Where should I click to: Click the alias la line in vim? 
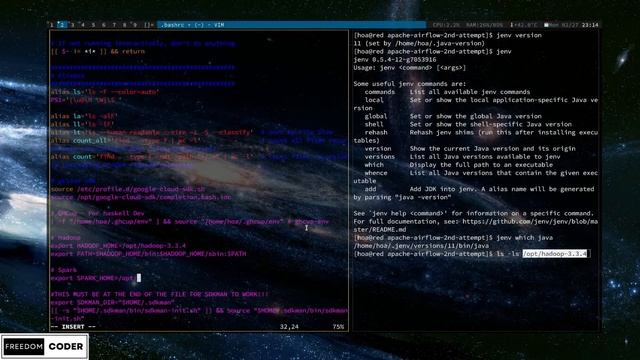click(84, 116)
